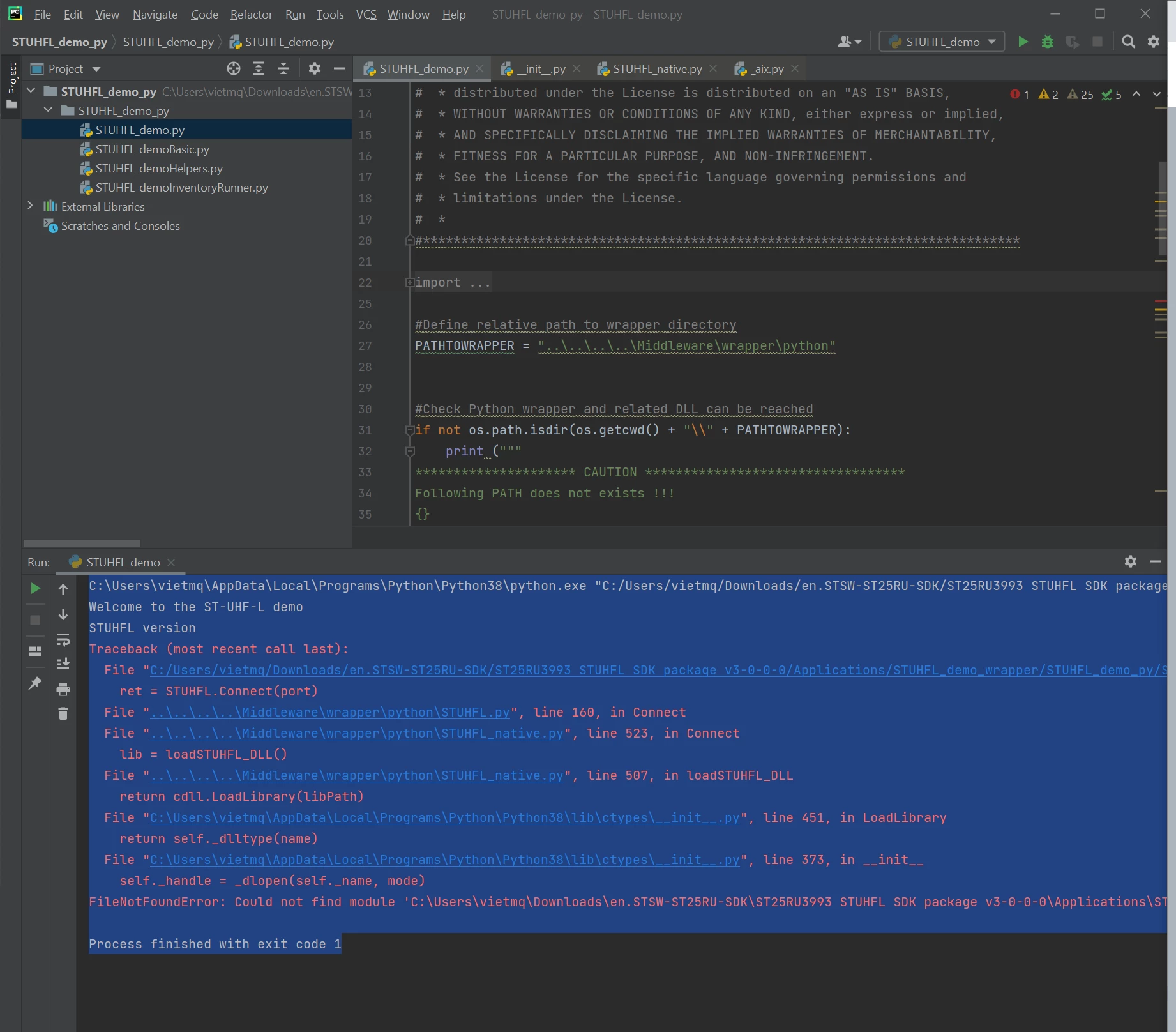Click the error count indicator
Screen dimensions: 1176x1032
1020,95
